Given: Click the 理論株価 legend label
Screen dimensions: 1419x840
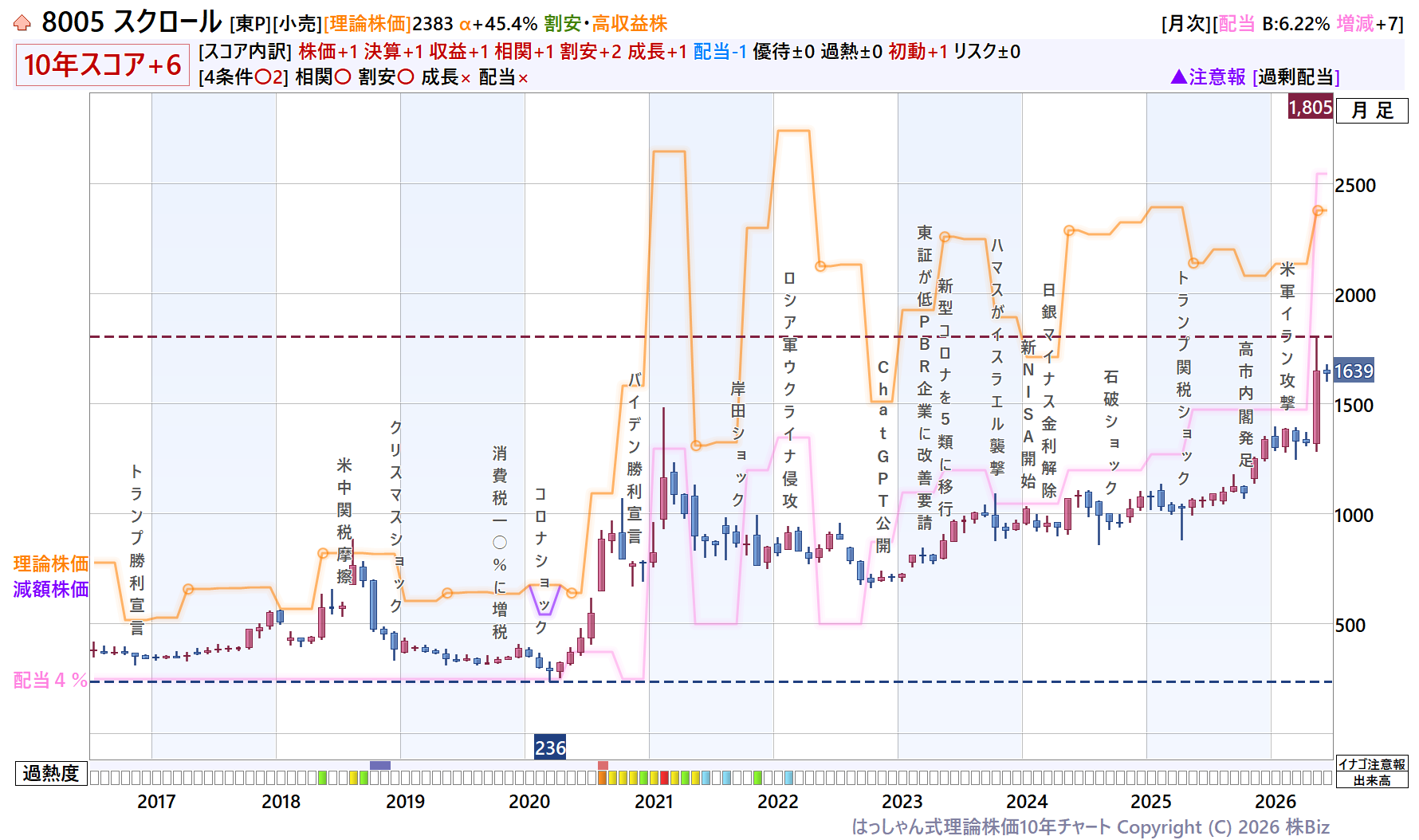Looking at the screenshot, I should (x=51, y=564).
